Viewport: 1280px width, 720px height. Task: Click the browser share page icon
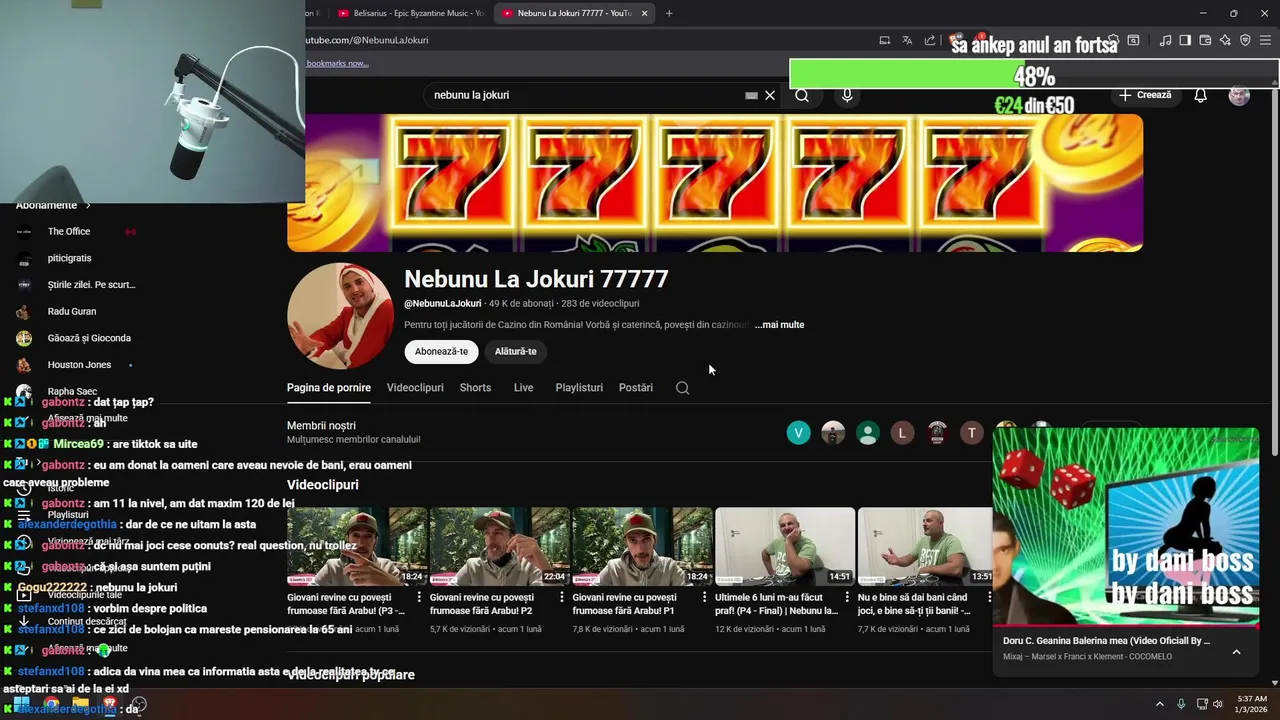[x=930, y=40]
